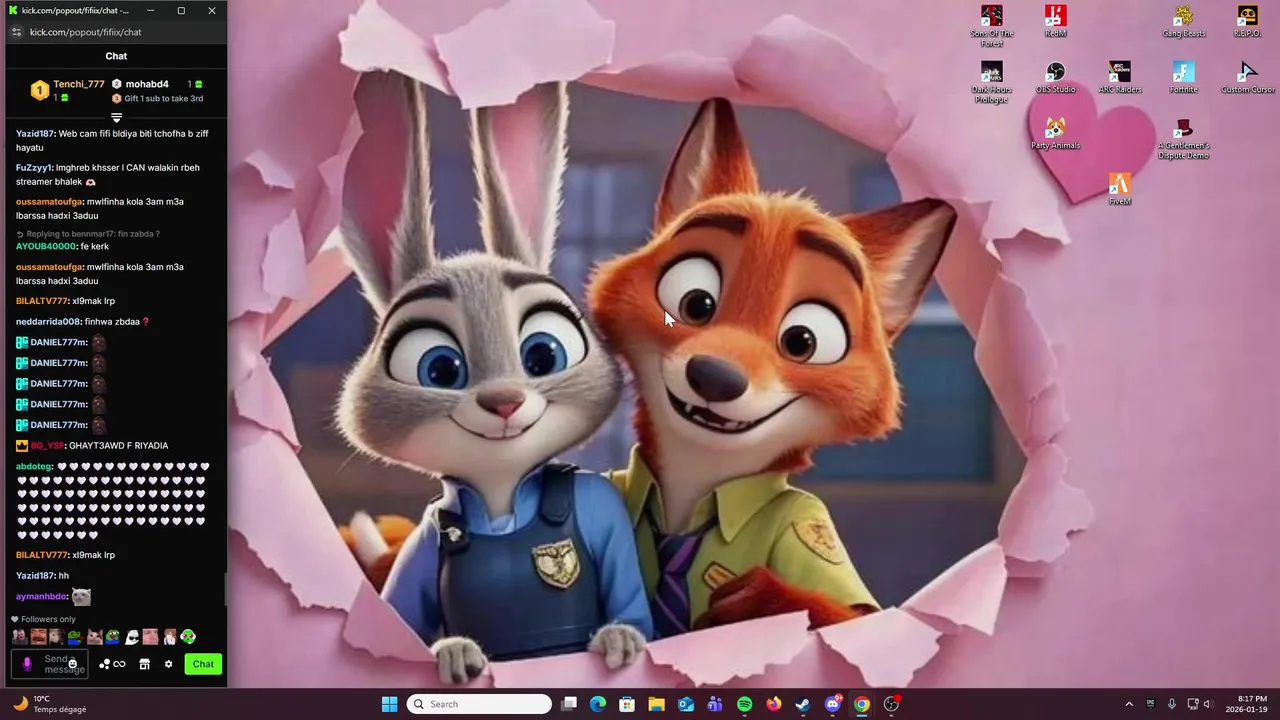Click username FuZzy1 in chat
This screenshot has width=1280, height=720.
(33, 168)
